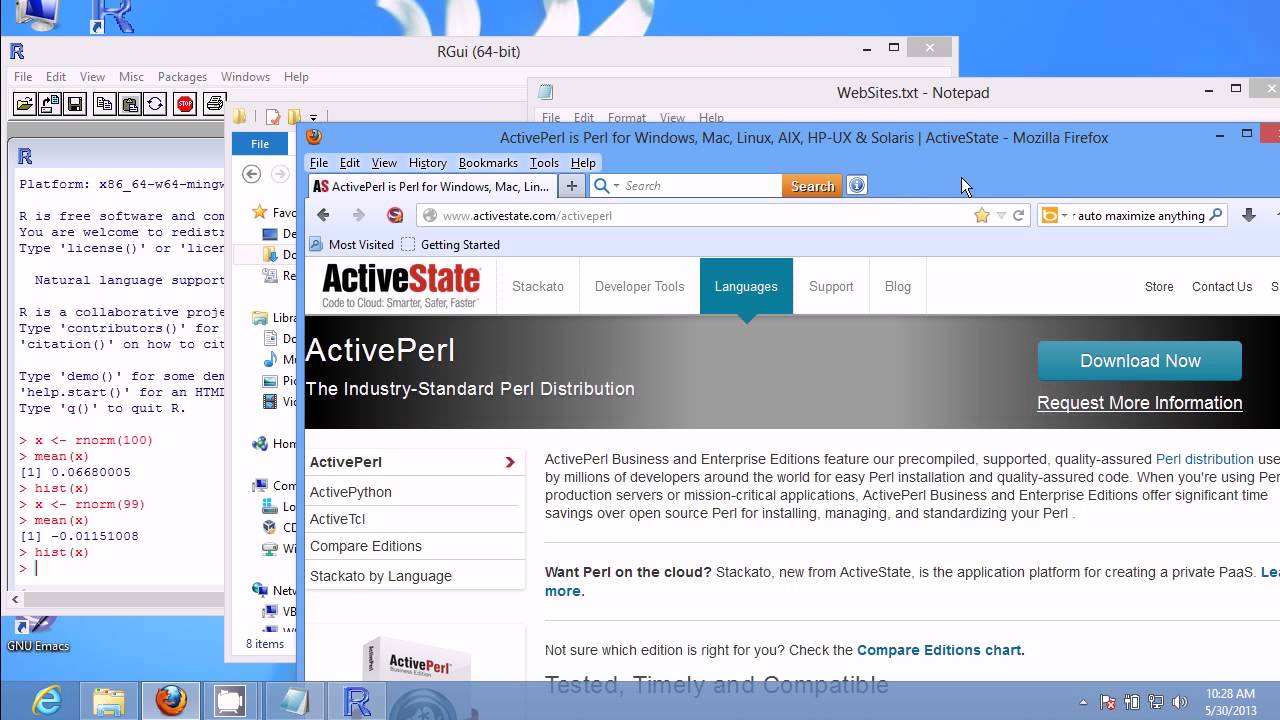Open Internet Explorer from taskbar
Viewport: 1280px width, 720px height.
tap(47, 700)
